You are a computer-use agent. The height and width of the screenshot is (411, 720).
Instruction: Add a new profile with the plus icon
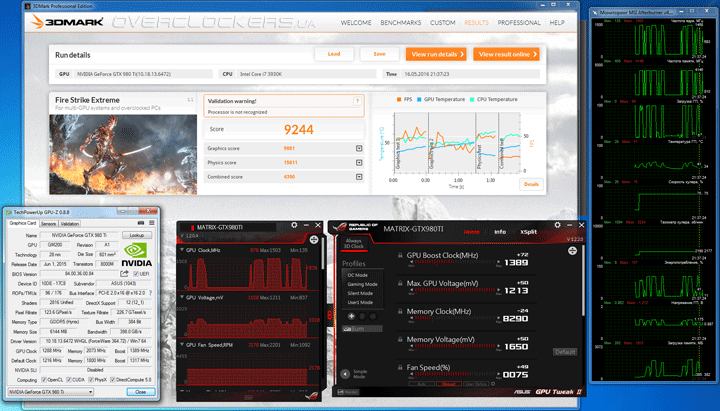[351, 316]
